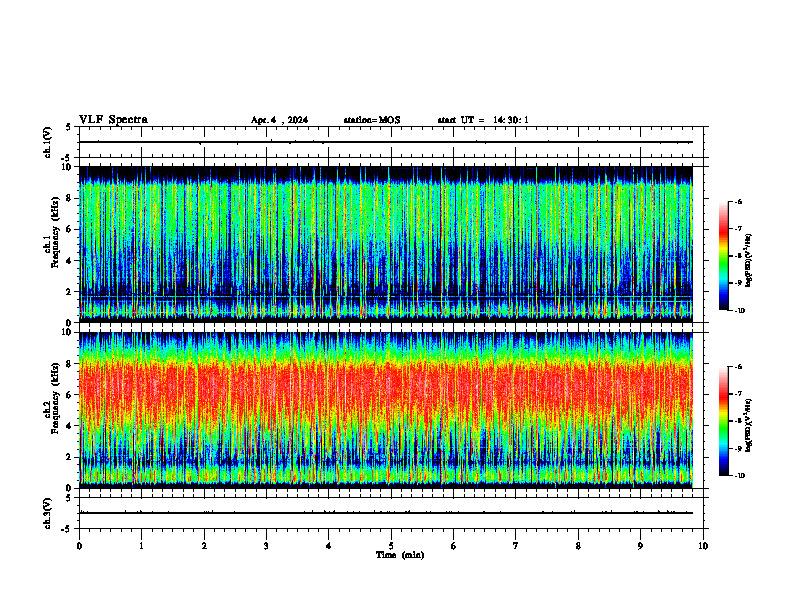792x612 pixels.
Task: Click the 8 kHz tick on ch.1 frequency axis
Action: tap(70, 198)
